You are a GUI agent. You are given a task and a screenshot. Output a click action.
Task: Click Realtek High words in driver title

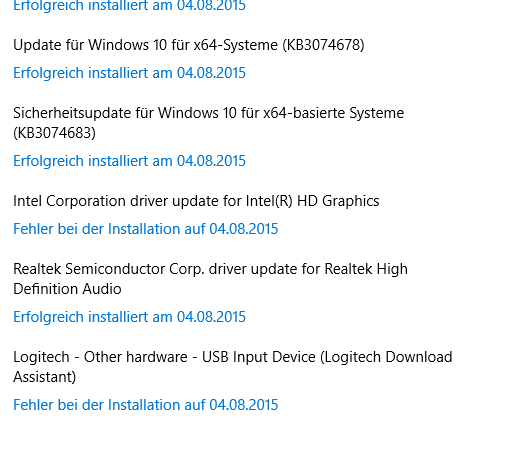(366, 269)
